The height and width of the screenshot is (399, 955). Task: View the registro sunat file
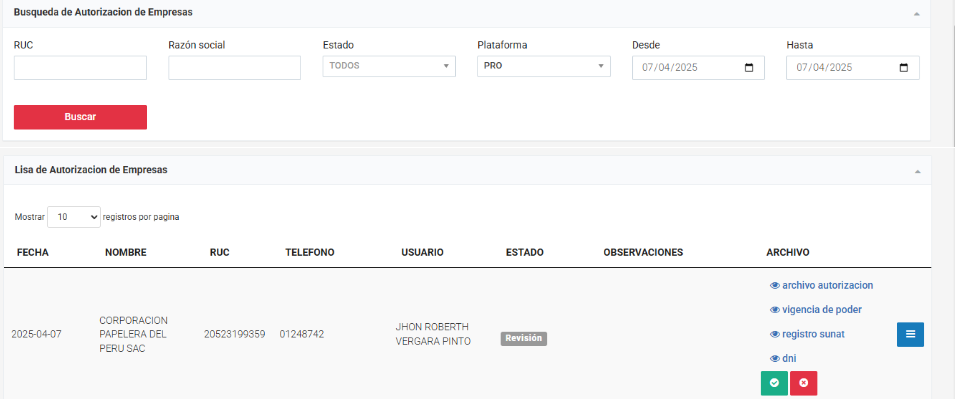(x=808, y=334)
